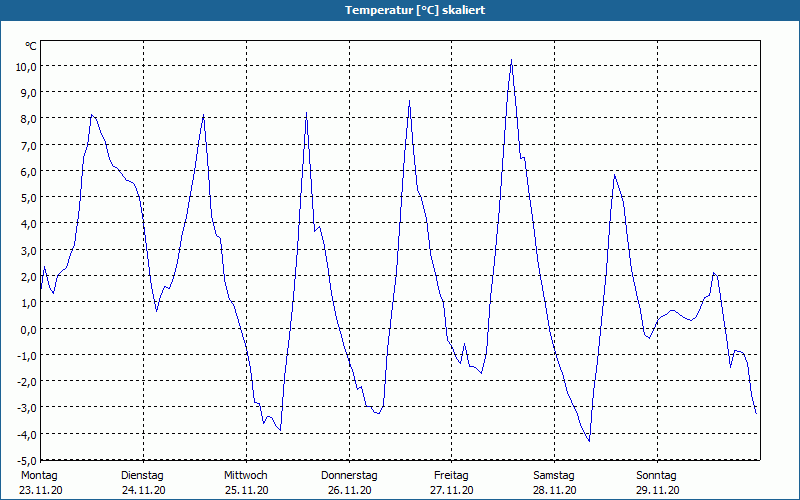Click the -4,0 y-axis value
Viewport: 800px width, 500px height.
(x=27, y=435)
